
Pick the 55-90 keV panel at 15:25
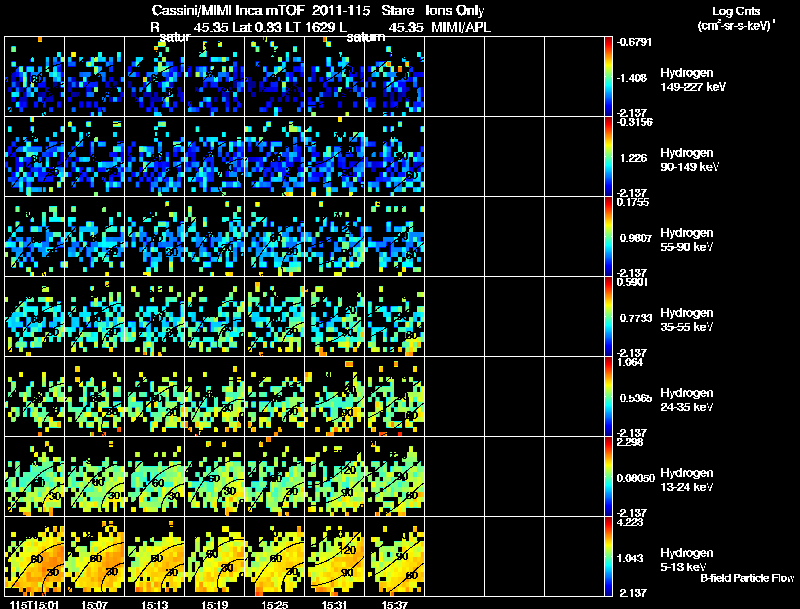tap(274, 237)
